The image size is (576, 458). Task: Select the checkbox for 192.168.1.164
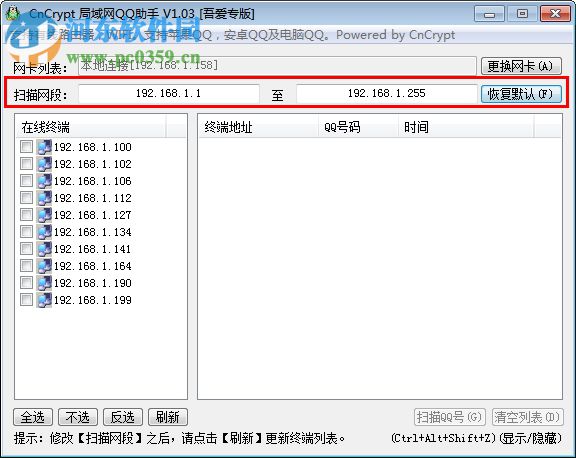tap(26, 266)
